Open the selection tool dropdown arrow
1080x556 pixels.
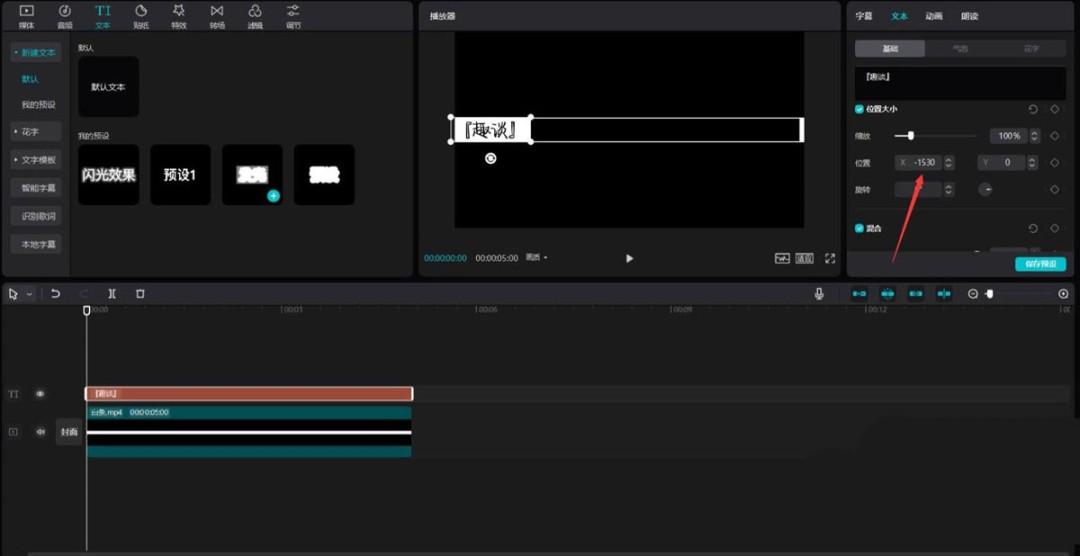pos(29,294)
